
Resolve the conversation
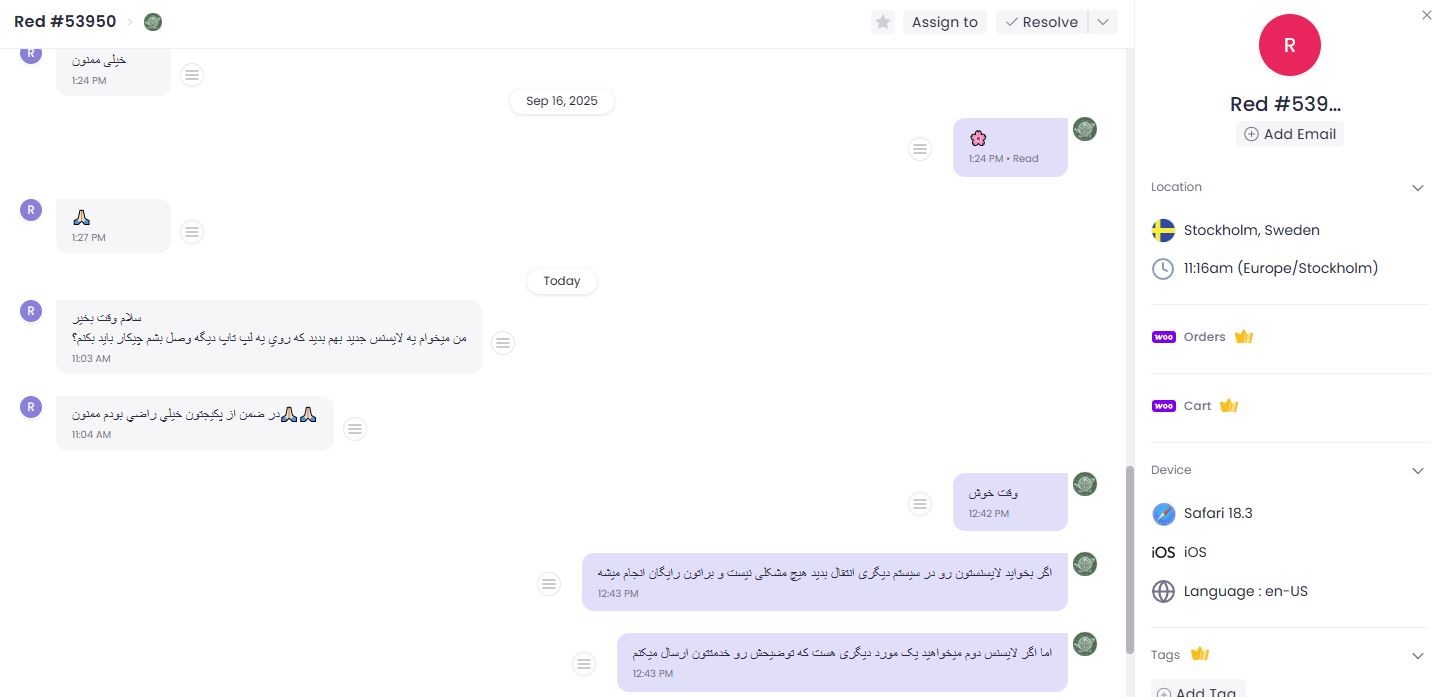[1041, 22]
